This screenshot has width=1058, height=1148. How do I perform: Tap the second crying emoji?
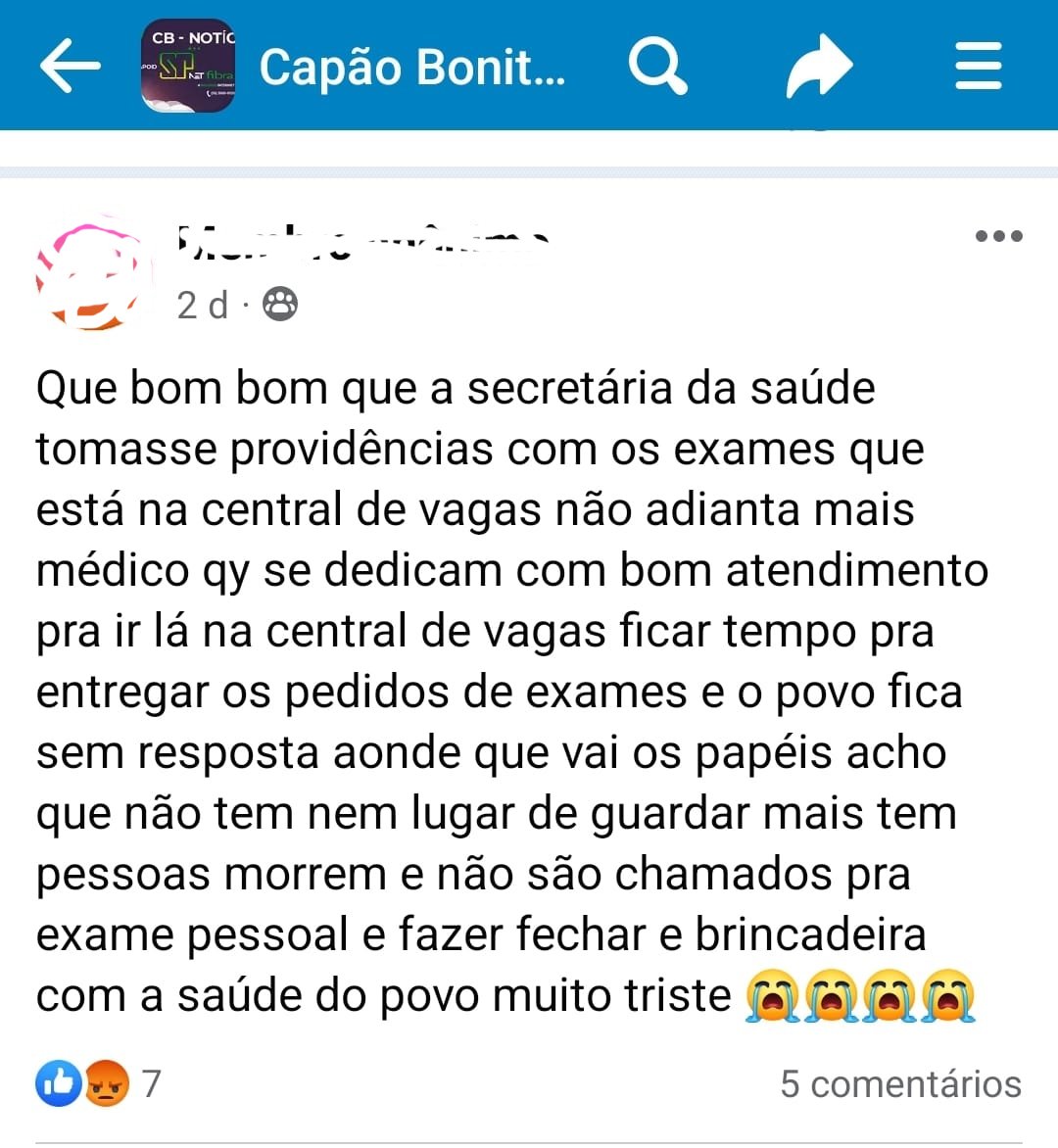tap(831, 996)
